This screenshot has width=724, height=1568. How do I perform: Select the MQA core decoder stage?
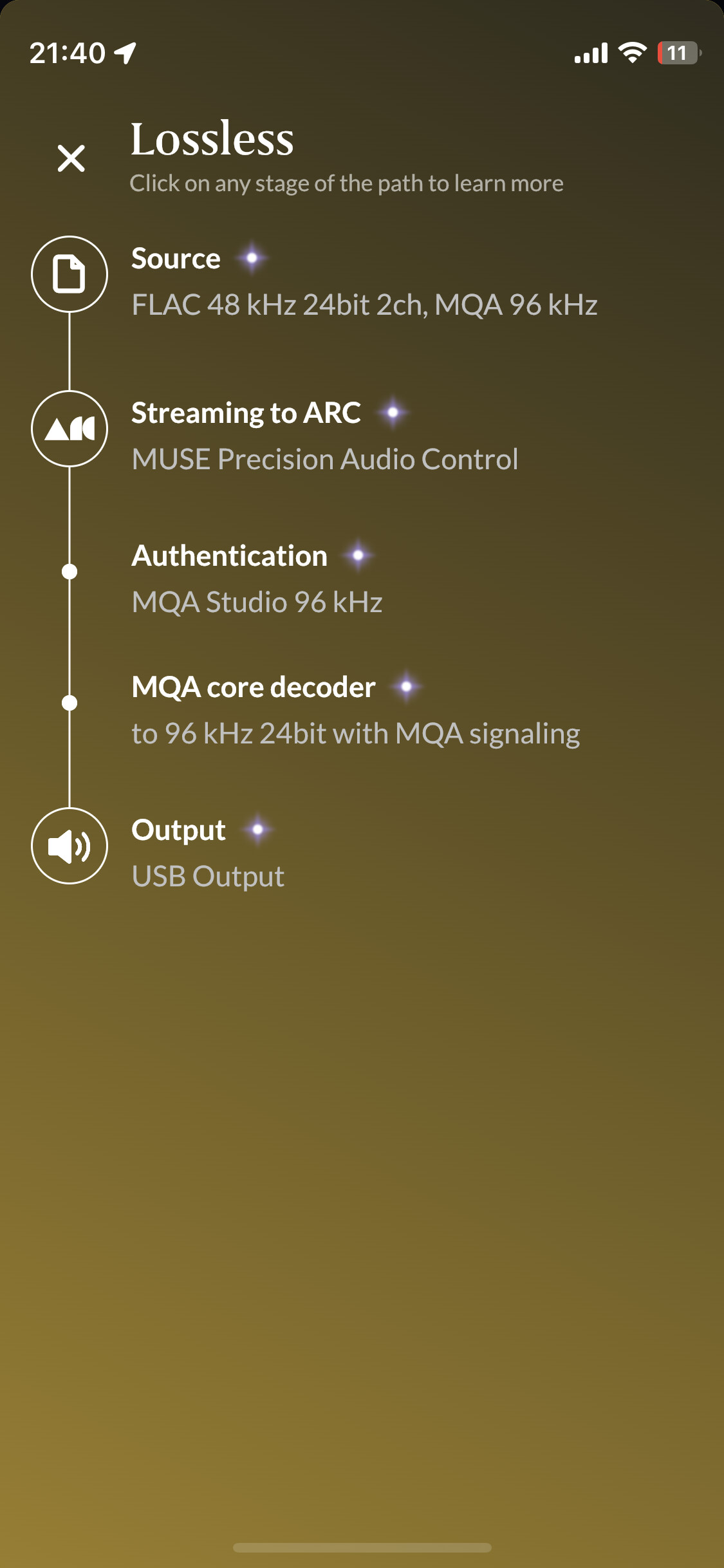point(254,687)
